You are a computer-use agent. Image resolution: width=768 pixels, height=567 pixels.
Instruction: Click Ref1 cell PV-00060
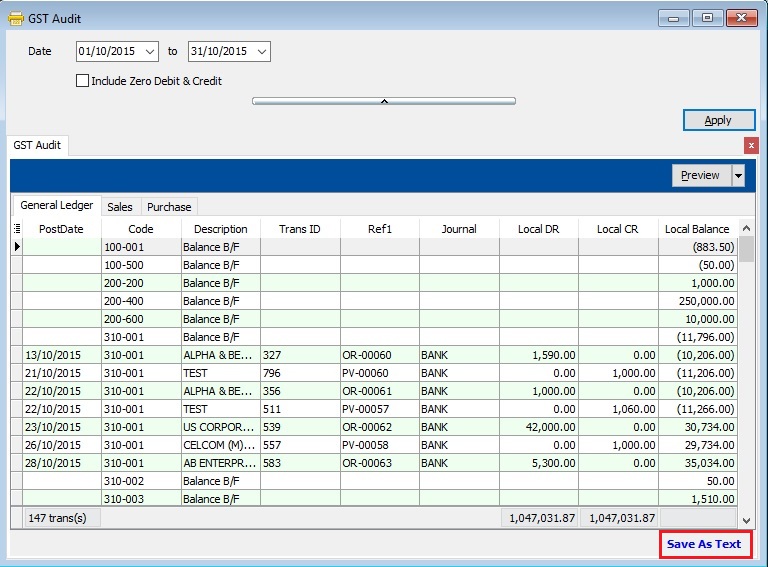tap(380, 373)
